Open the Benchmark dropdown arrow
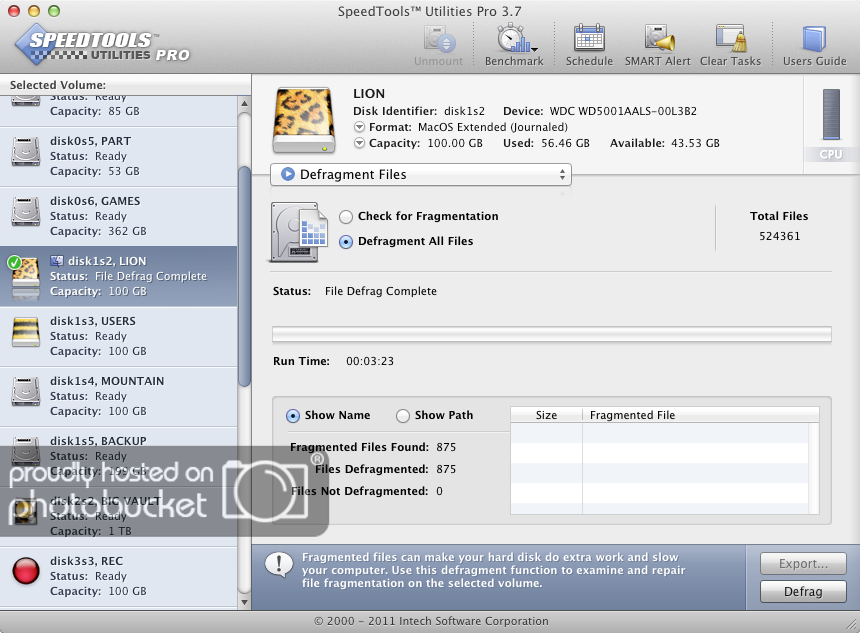 click(534, 49)
